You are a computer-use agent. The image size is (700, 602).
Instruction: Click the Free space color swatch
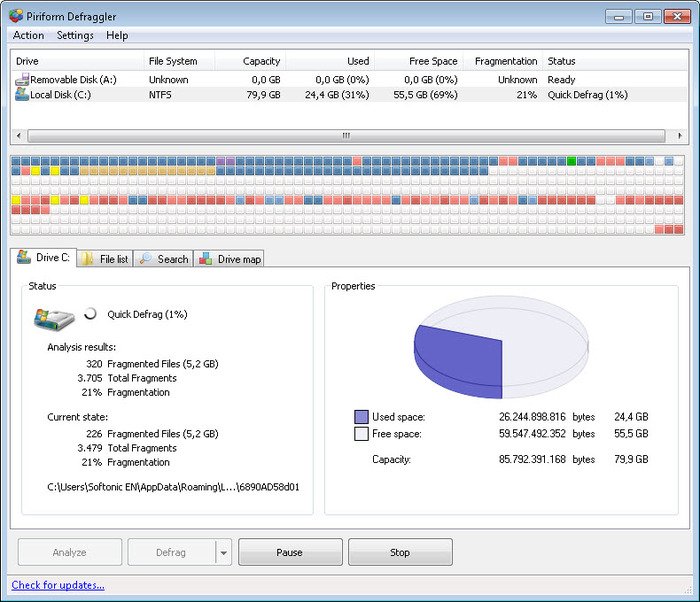tap(361, 434)
